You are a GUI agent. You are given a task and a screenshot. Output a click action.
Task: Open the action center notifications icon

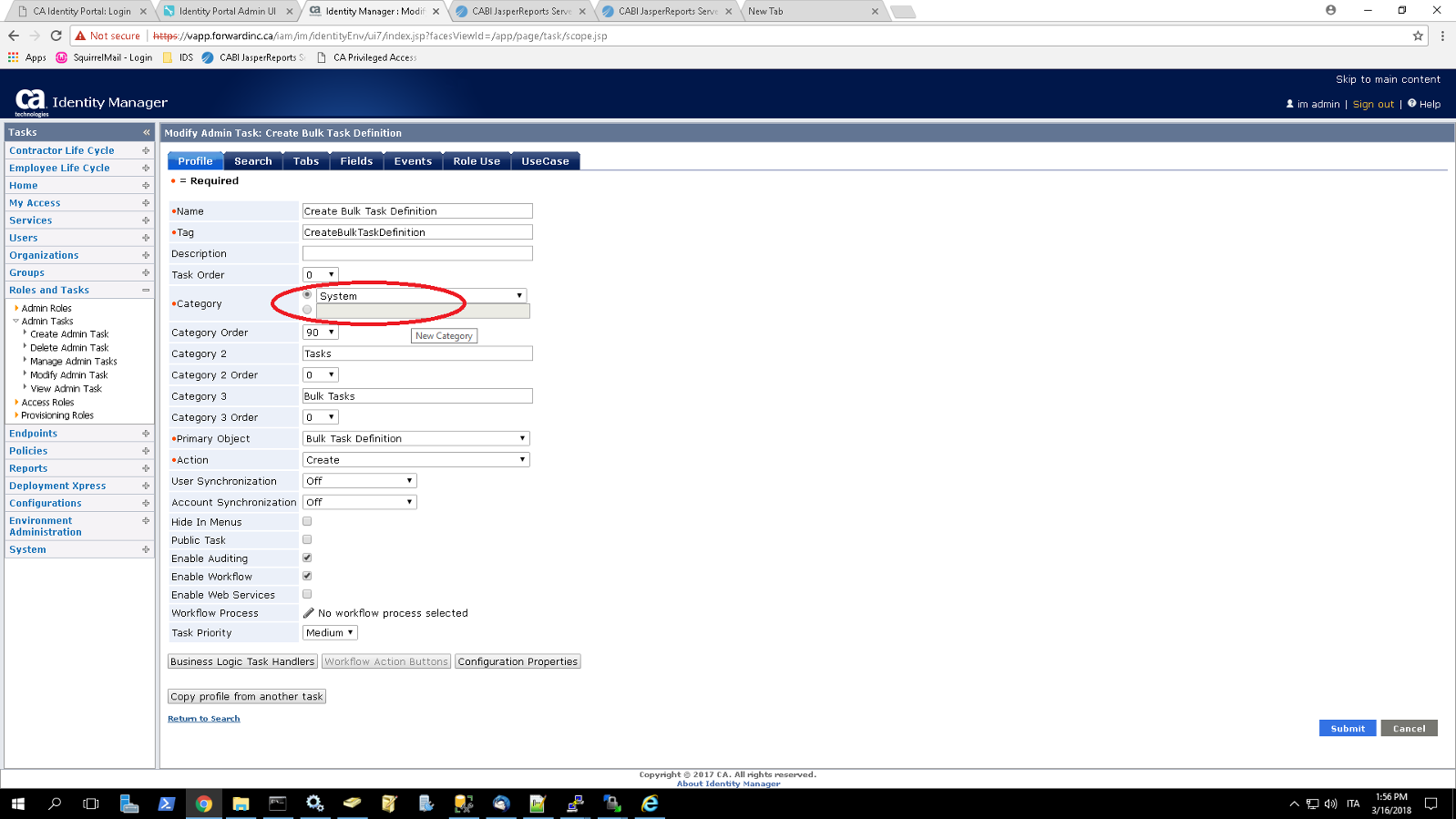(x=1431, y=804)
